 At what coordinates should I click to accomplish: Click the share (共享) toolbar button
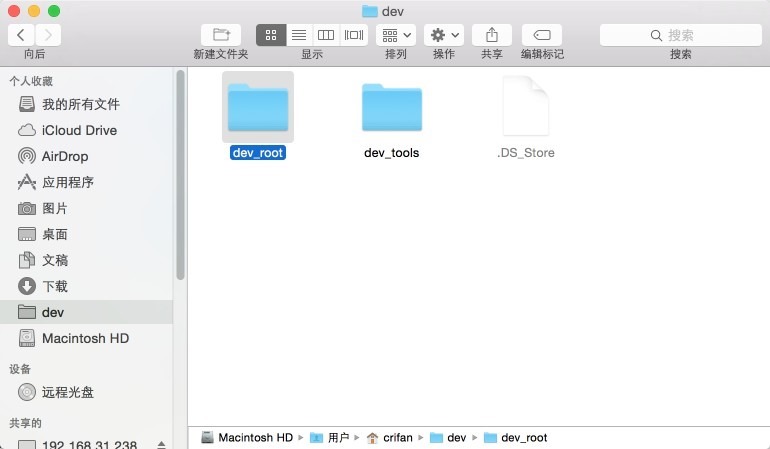[x=492, y=35]
